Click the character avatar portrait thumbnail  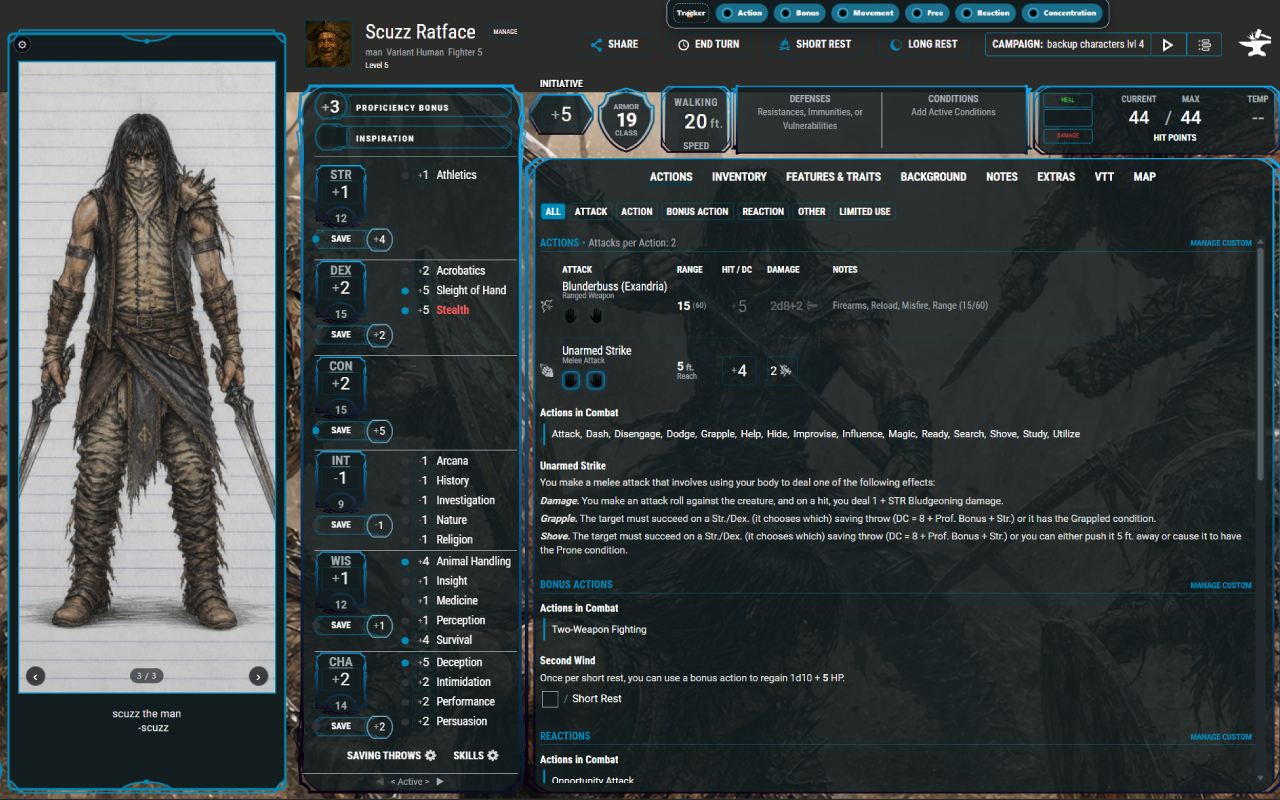tap(328, 44)
